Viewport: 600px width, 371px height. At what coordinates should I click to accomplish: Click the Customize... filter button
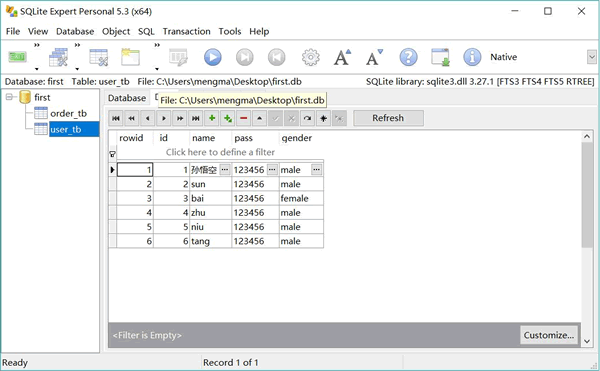coord(549,335)
